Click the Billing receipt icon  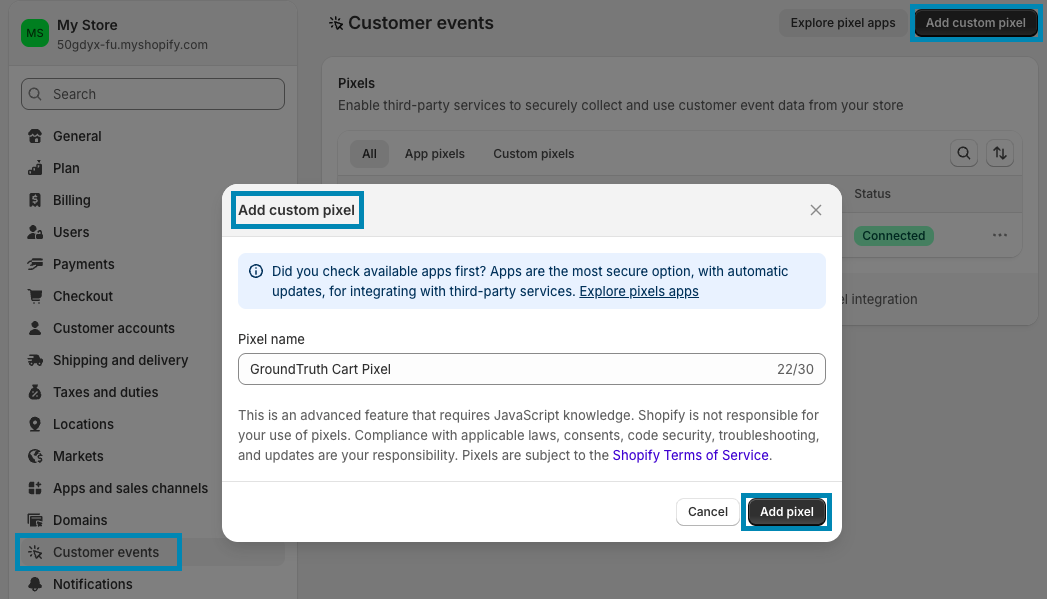click(x=35, y=200)
